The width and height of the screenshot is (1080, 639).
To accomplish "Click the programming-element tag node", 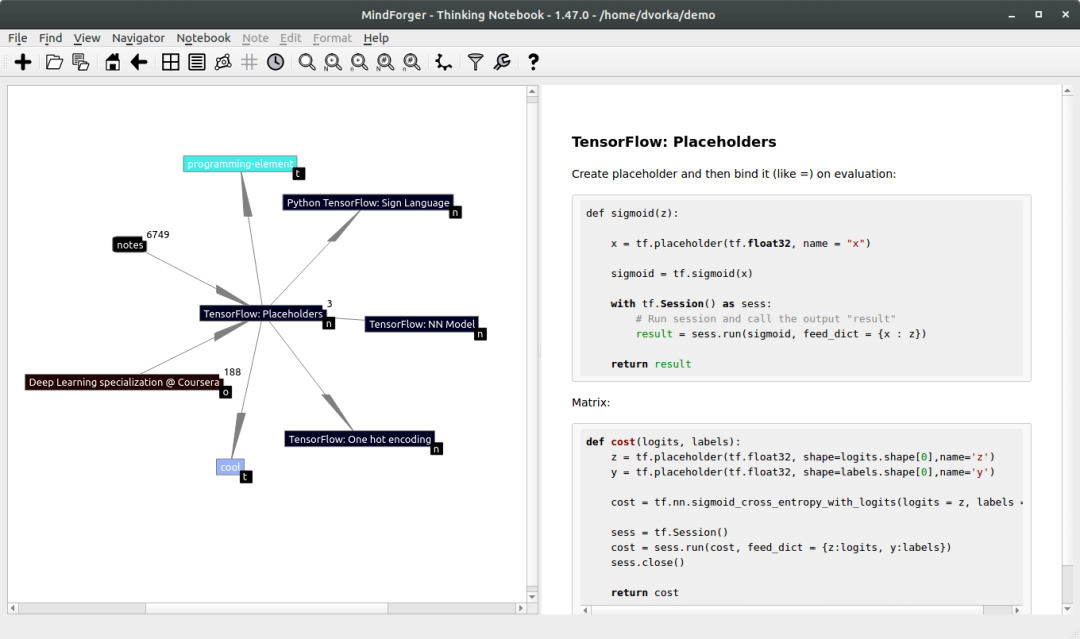I will [x=240, y=164].
